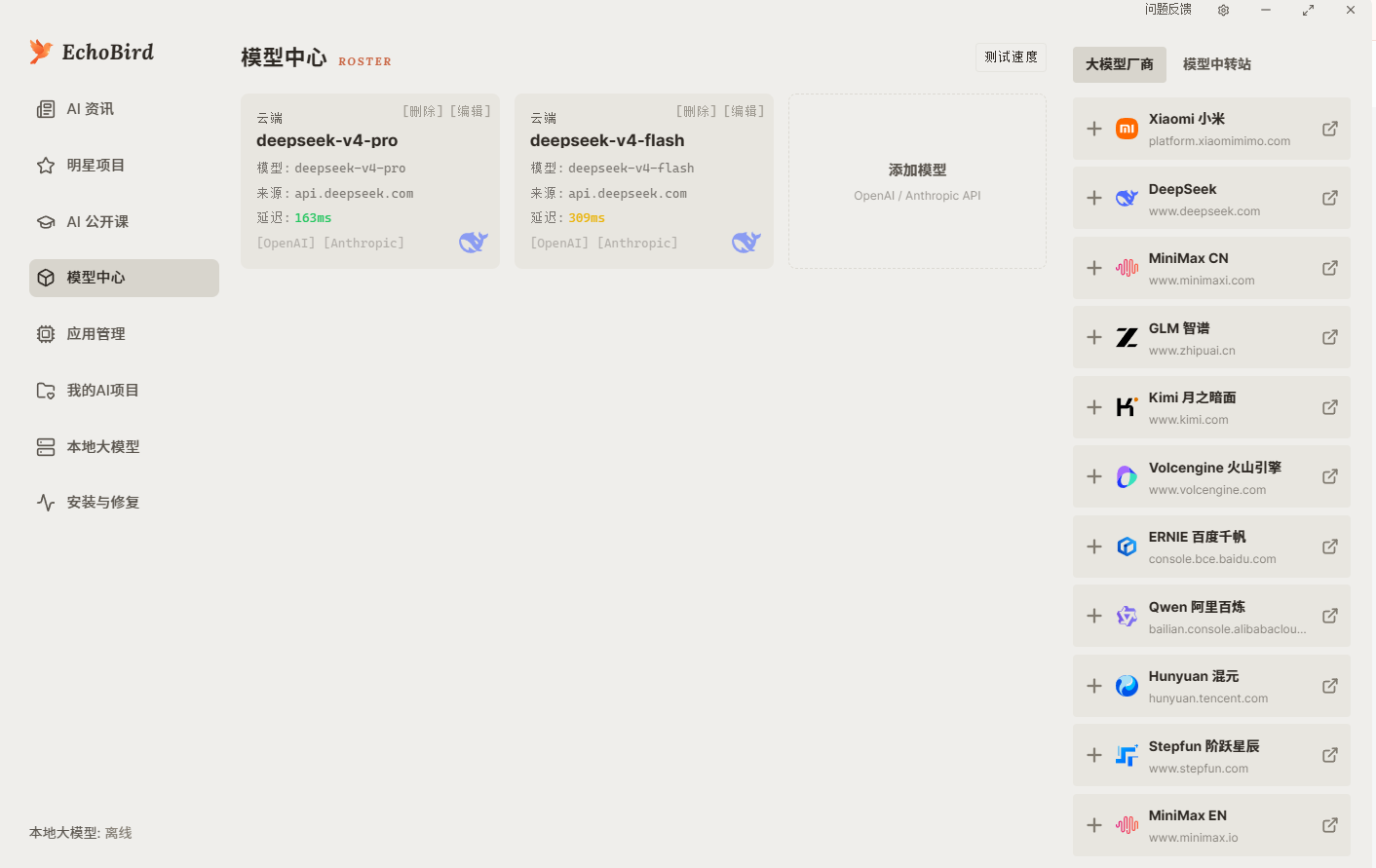This screenshot has height=868, width=1376.
Task: Add MiniMax EN using plus icon
Action: 1094,825
